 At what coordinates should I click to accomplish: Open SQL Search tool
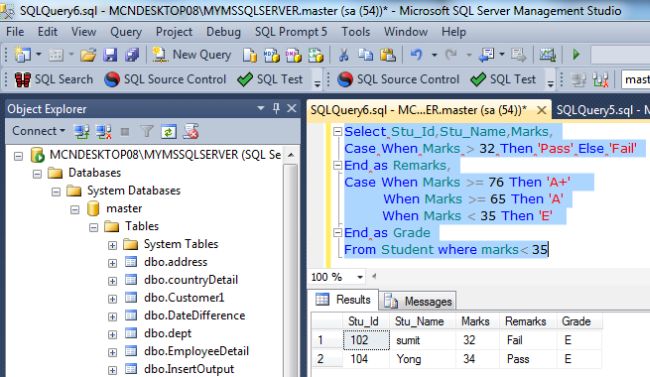(x=53, y=79)
